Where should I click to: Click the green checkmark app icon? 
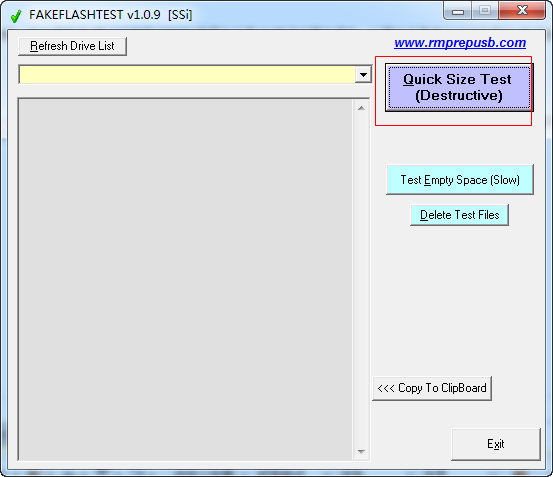click(16, 16)
